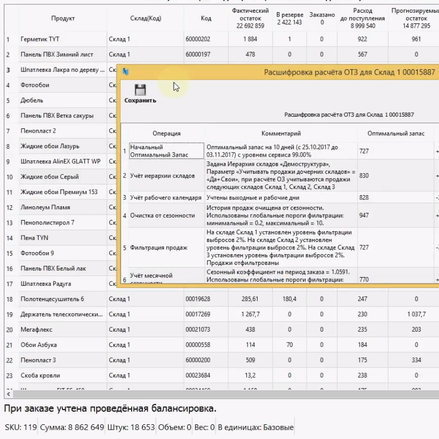
Task: Select the Шпатлевка Радуга product
Action: click(x=46, y=284)
